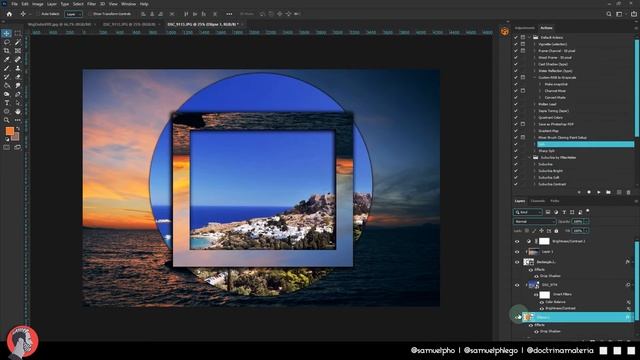Expand the Sepia Toning action
This screenshot has height=360, width=640.
click(534, 111)
